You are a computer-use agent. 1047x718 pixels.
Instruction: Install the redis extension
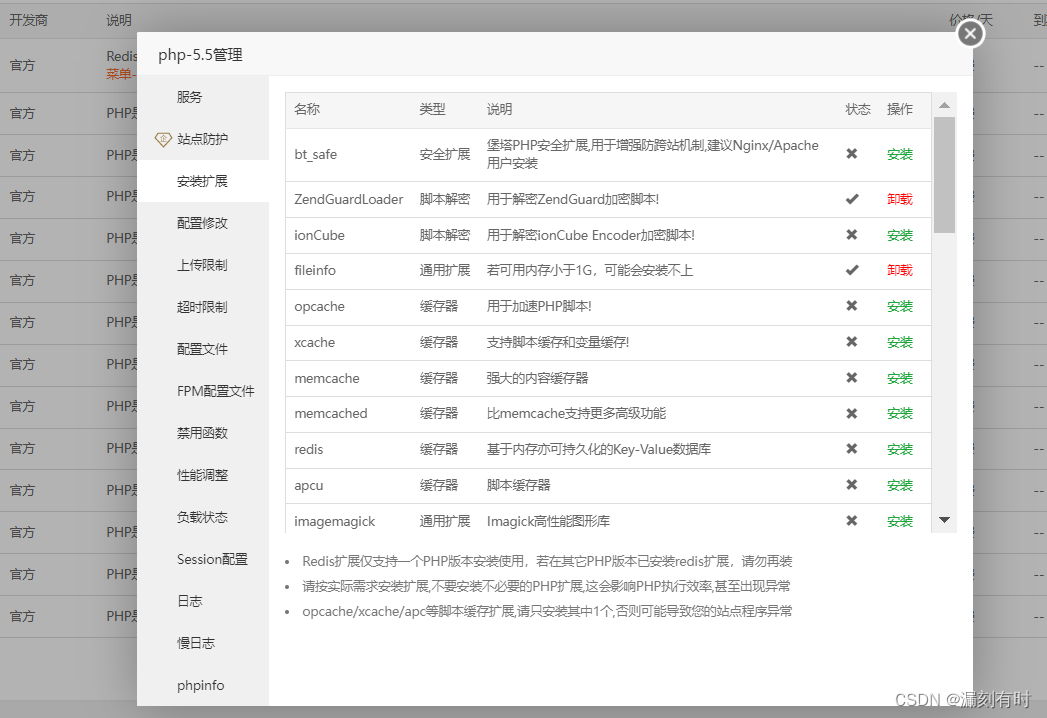coord(898,449)
